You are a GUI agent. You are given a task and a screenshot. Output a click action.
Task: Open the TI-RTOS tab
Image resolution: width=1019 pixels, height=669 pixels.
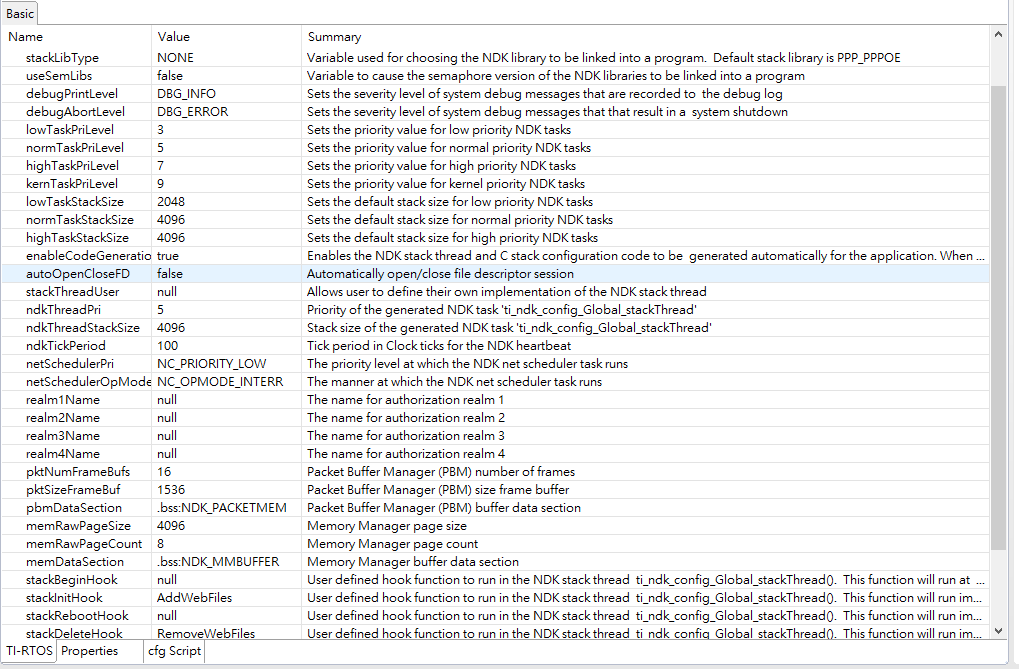[29, 651]
